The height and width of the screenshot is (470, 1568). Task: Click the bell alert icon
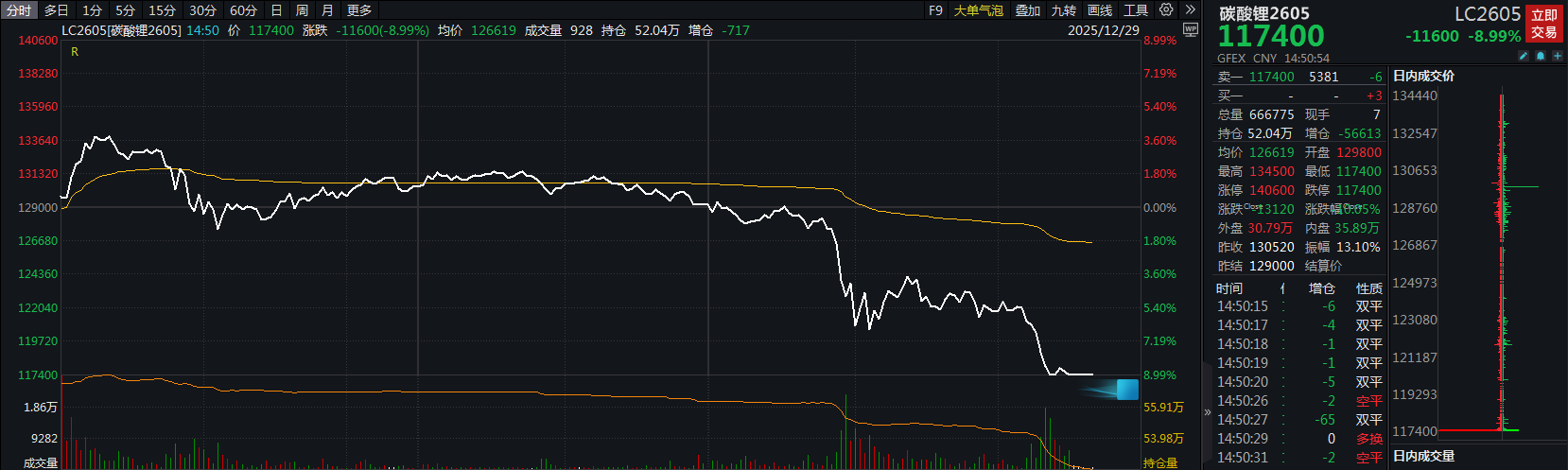click(x=1541, y=57)
